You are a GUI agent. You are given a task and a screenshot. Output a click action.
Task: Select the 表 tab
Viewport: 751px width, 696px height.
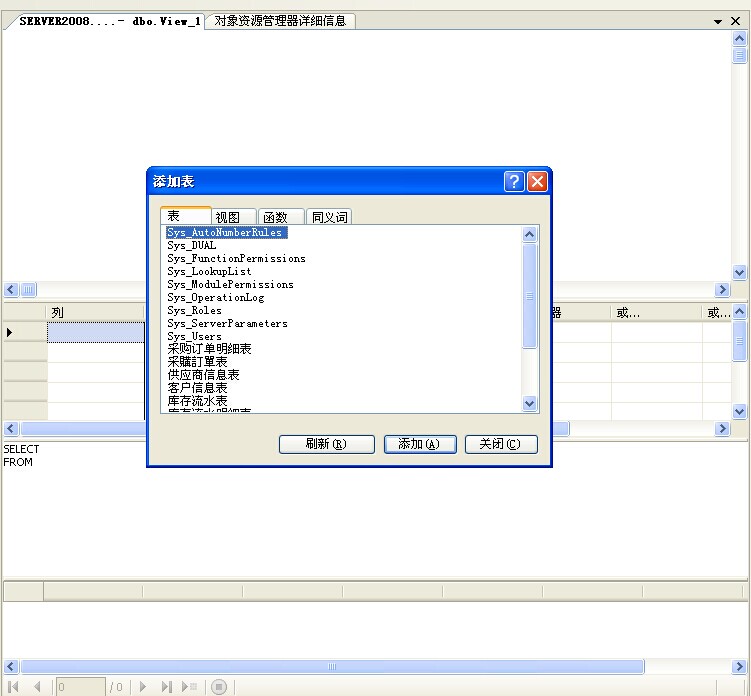tap(186, 216)
